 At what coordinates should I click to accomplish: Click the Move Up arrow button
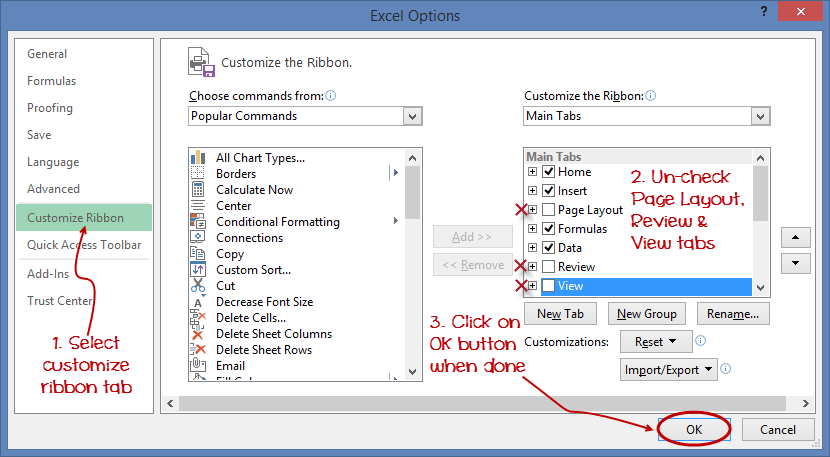click(x=795, y=238)
